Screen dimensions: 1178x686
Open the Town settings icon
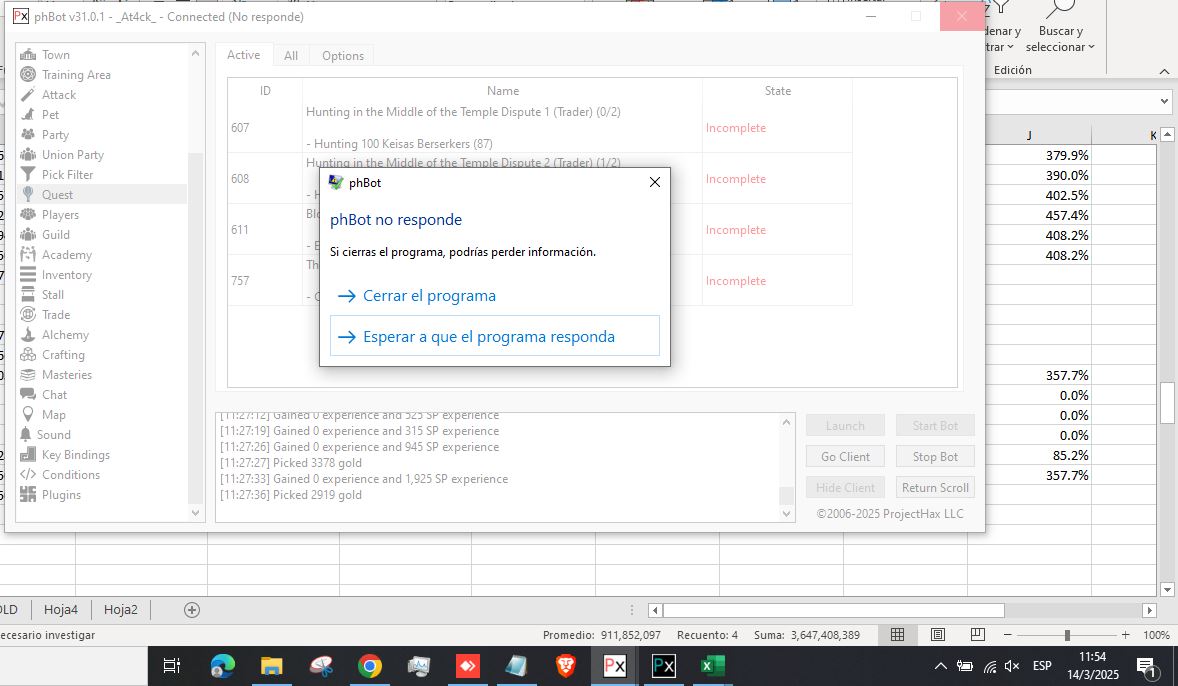(28, 55)
